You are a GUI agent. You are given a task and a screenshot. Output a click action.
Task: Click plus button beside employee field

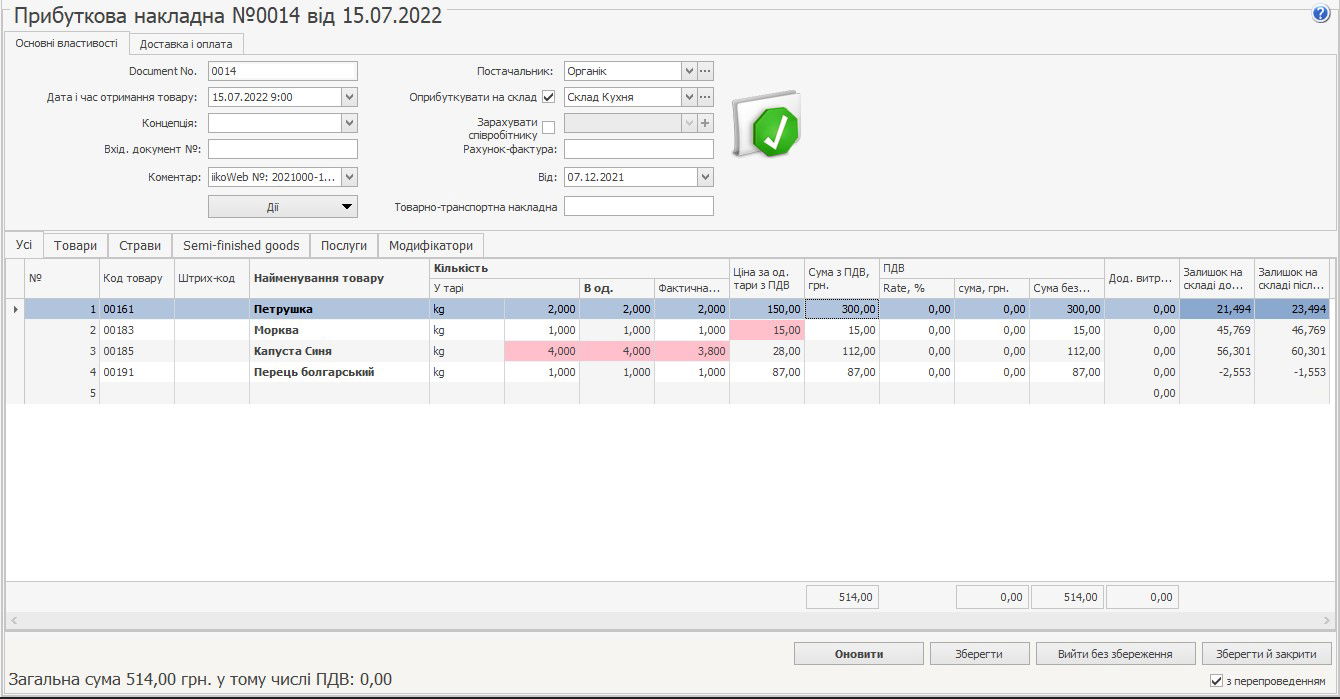click(x=705, y=123)
